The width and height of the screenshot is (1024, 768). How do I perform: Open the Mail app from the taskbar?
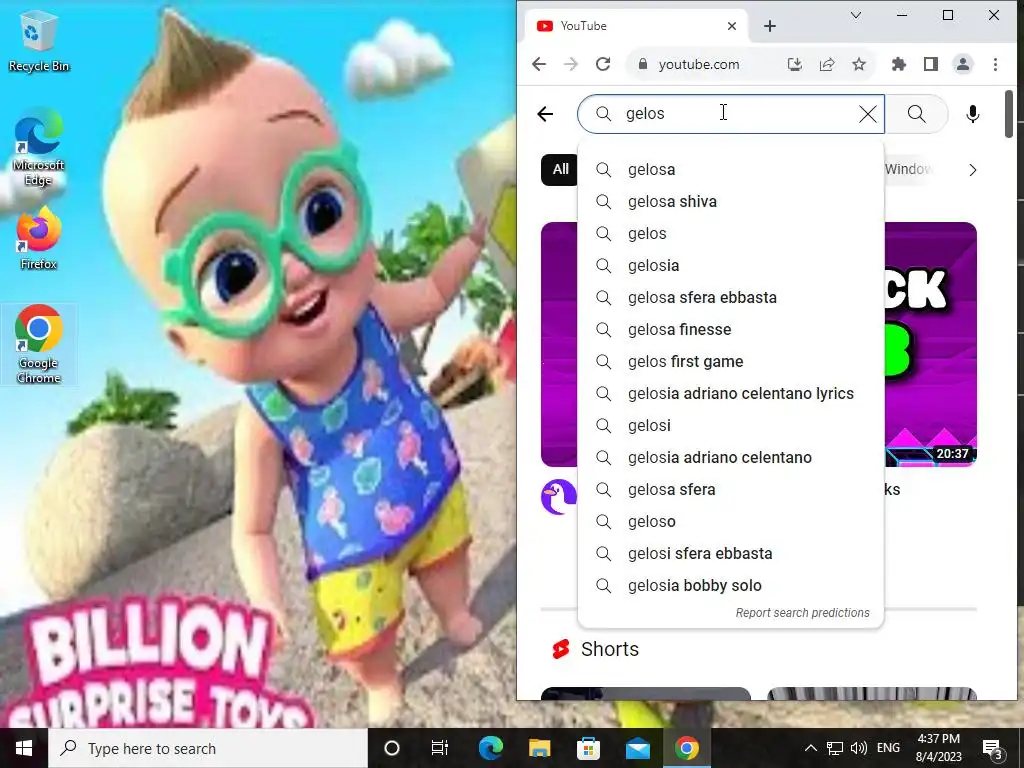637,748
